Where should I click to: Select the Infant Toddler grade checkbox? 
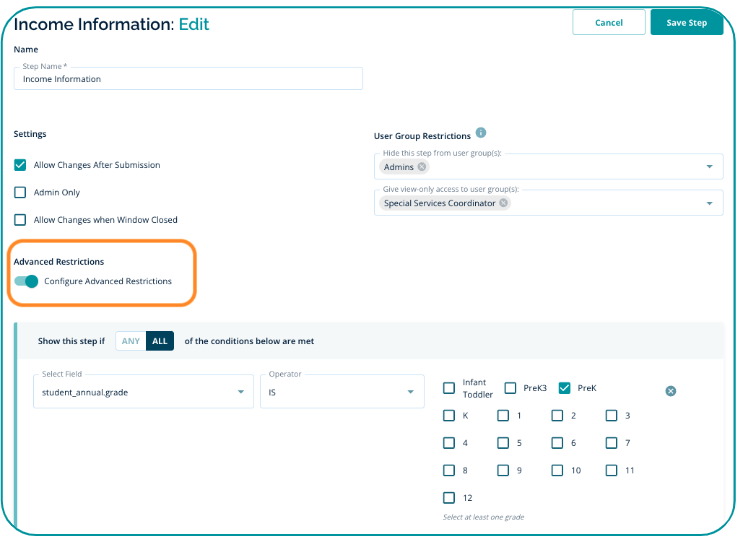click(449, 388)
